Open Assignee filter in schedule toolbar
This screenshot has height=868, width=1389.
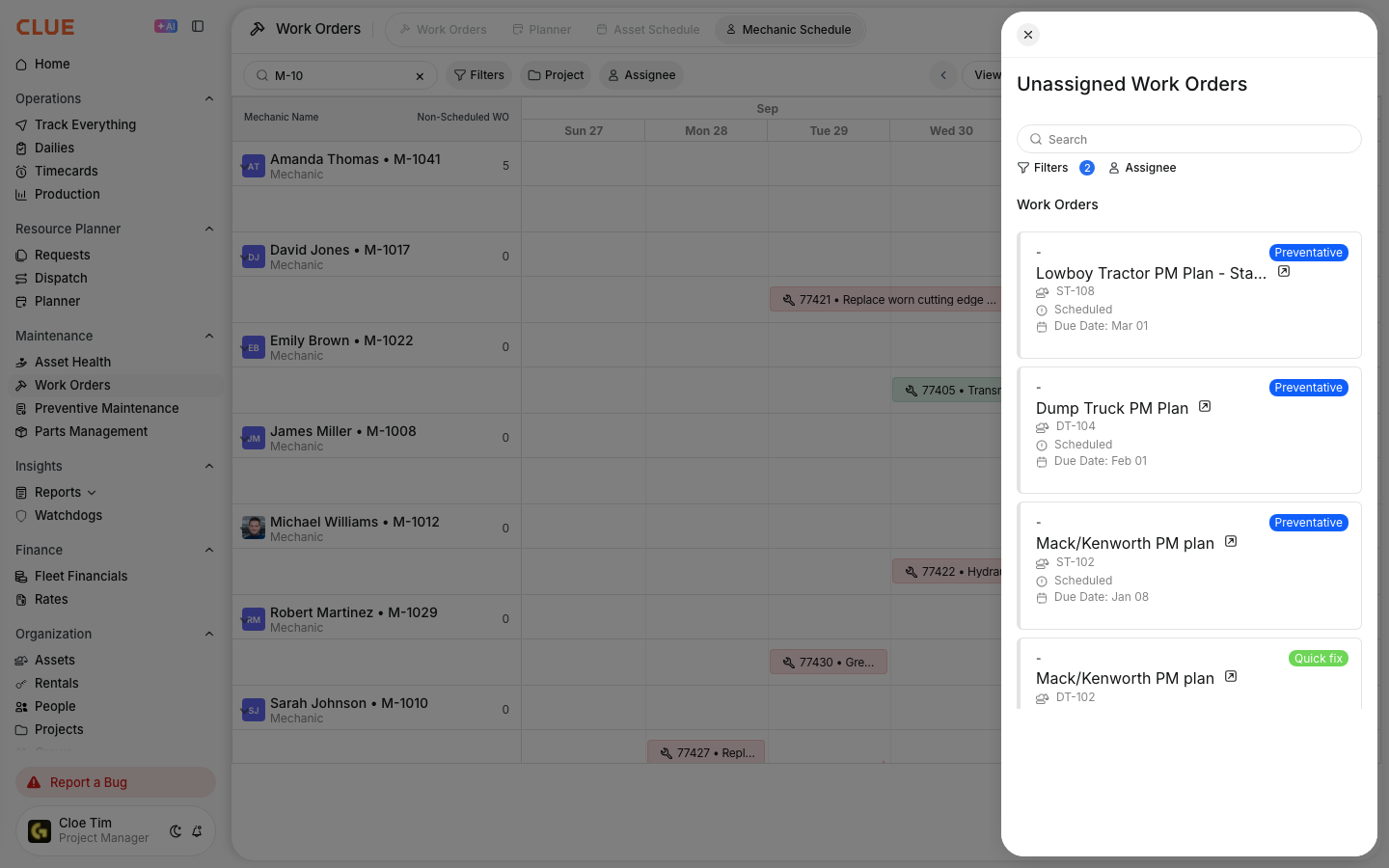pos(641,75)
